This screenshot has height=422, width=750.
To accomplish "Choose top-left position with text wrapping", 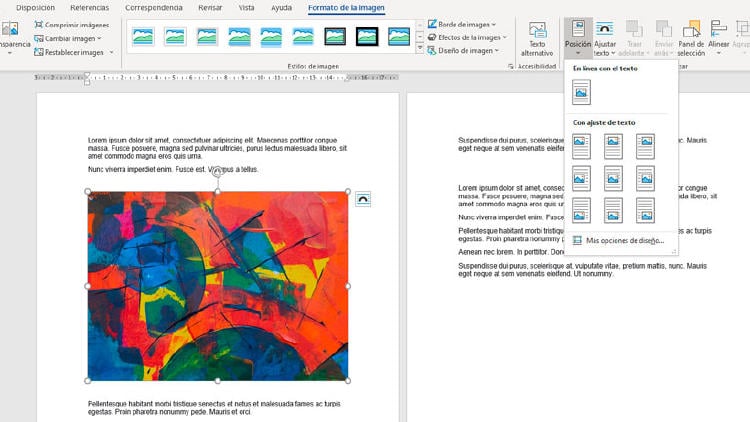I will (582, 147).
